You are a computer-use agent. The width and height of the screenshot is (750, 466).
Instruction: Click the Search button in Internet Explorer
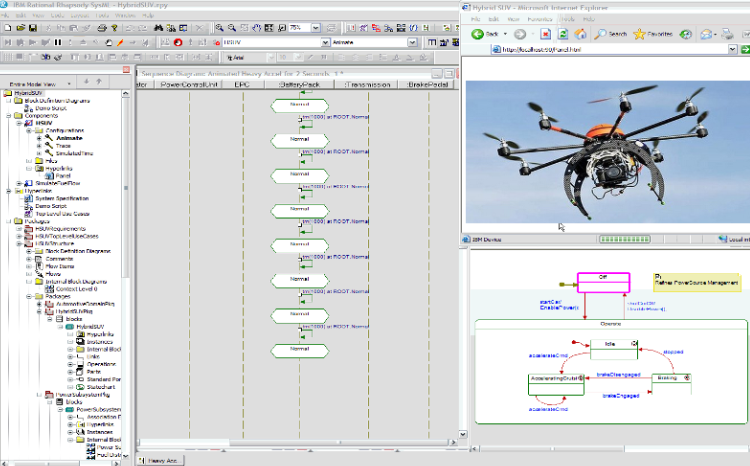[610, 33]
